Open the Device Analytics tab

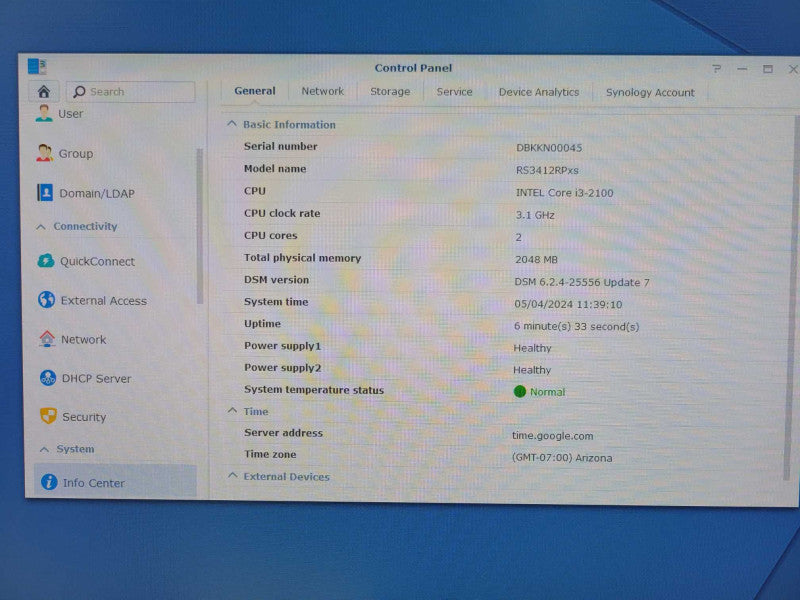539,92
